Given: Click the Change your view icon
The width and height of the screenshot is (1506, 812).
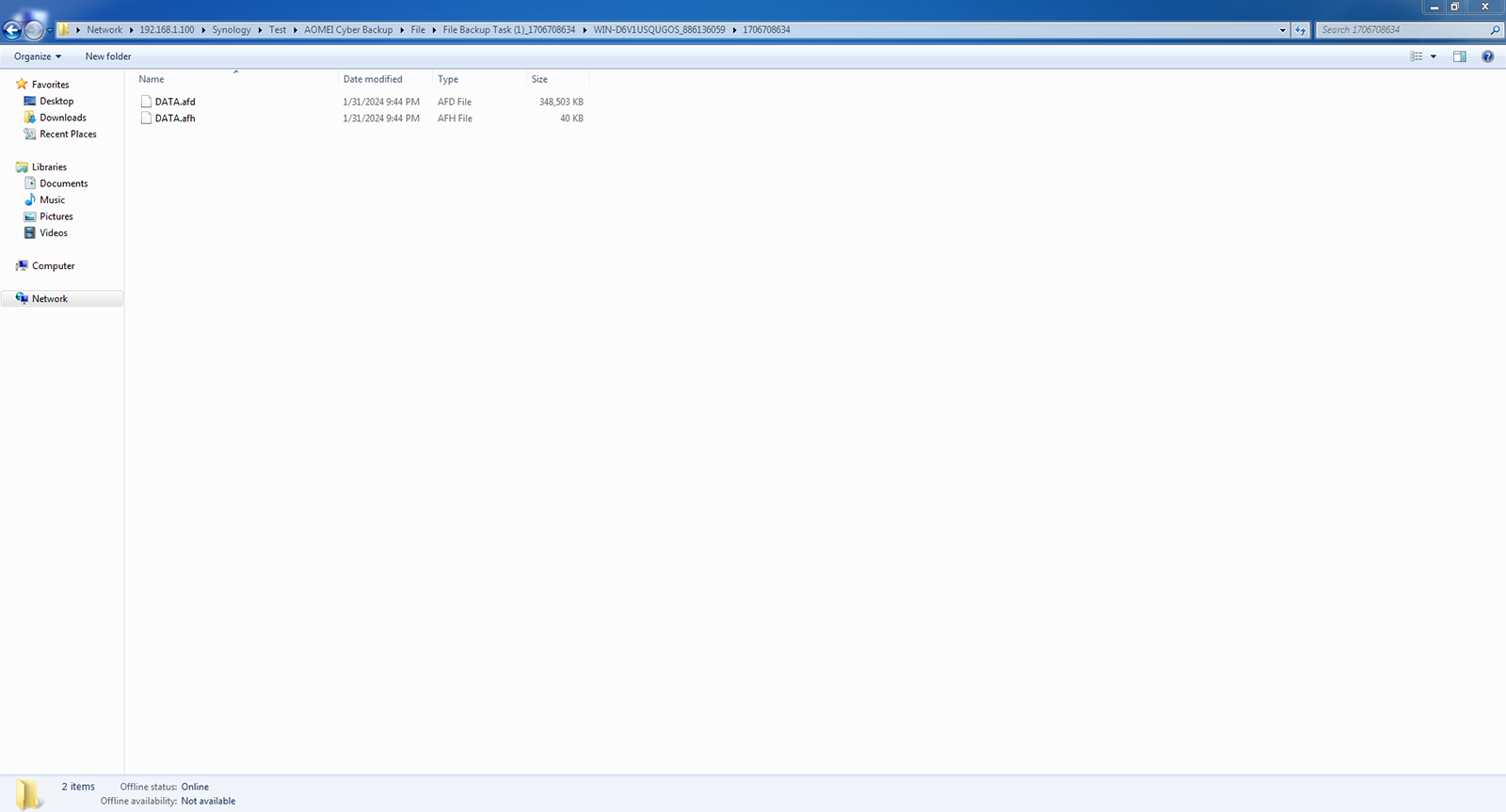Looking at the screenshot, I should (1417, 56).
